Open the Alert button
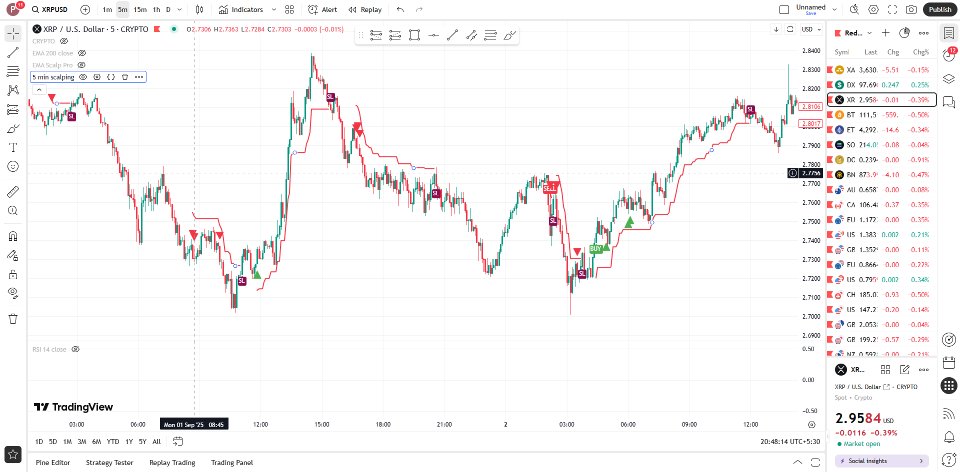Viewport: 960px width, 472px height. point(323,10)
